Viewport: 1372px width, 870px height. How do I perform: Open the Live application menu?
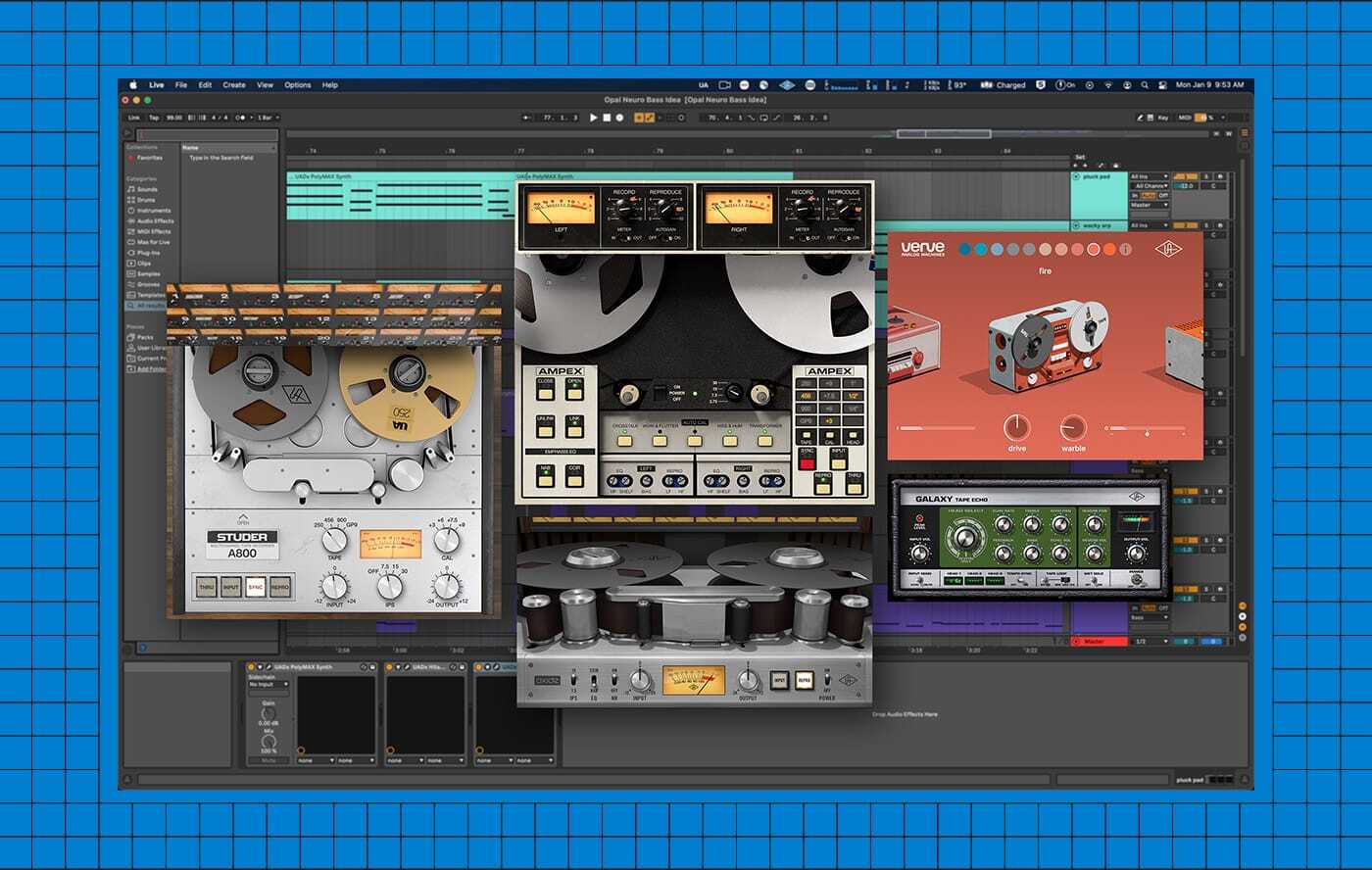coord(157,85)
